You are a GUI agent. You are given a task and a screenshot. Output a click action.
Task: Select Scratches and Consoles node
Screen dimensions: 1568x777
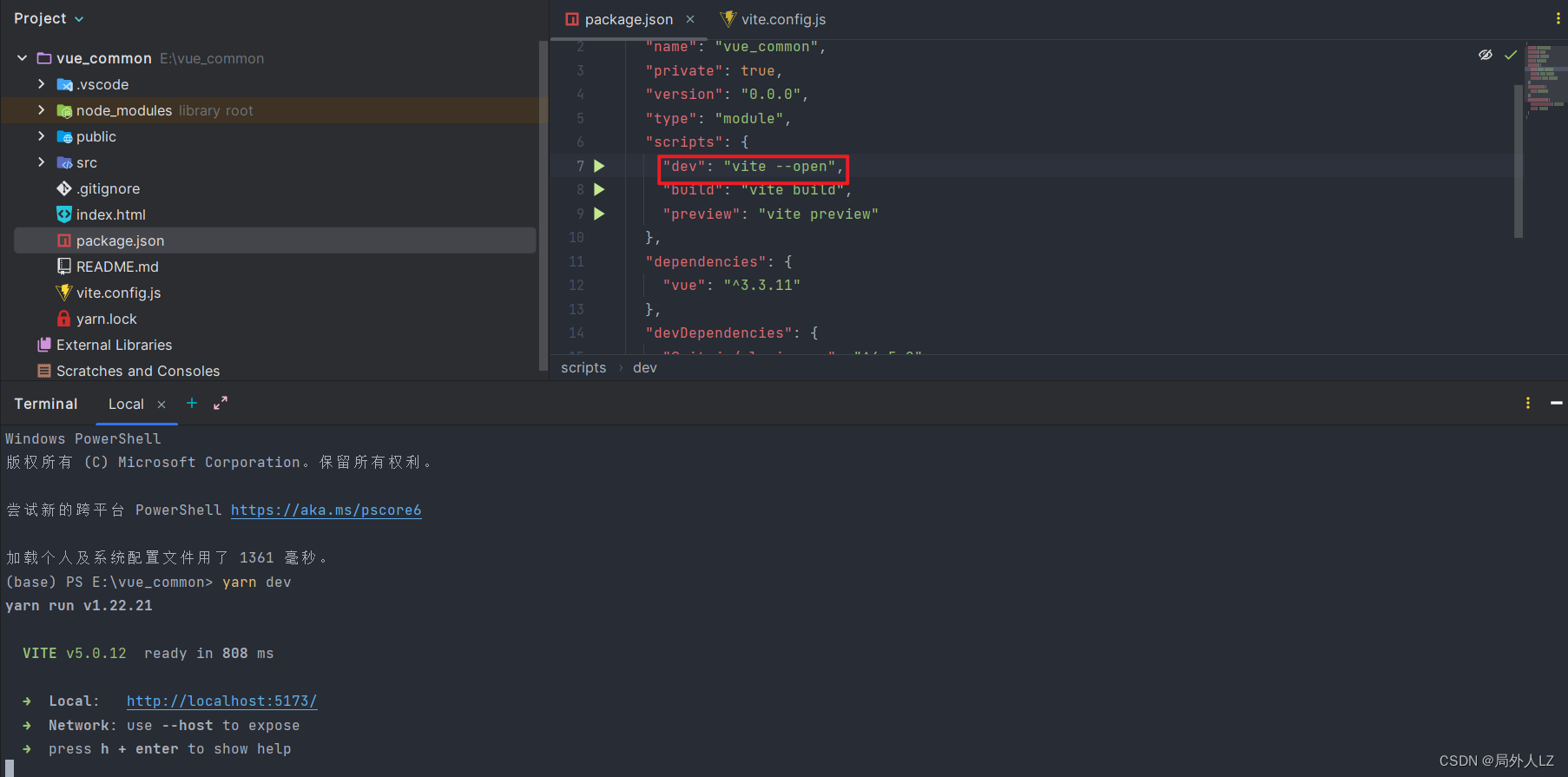click(138, 371)
